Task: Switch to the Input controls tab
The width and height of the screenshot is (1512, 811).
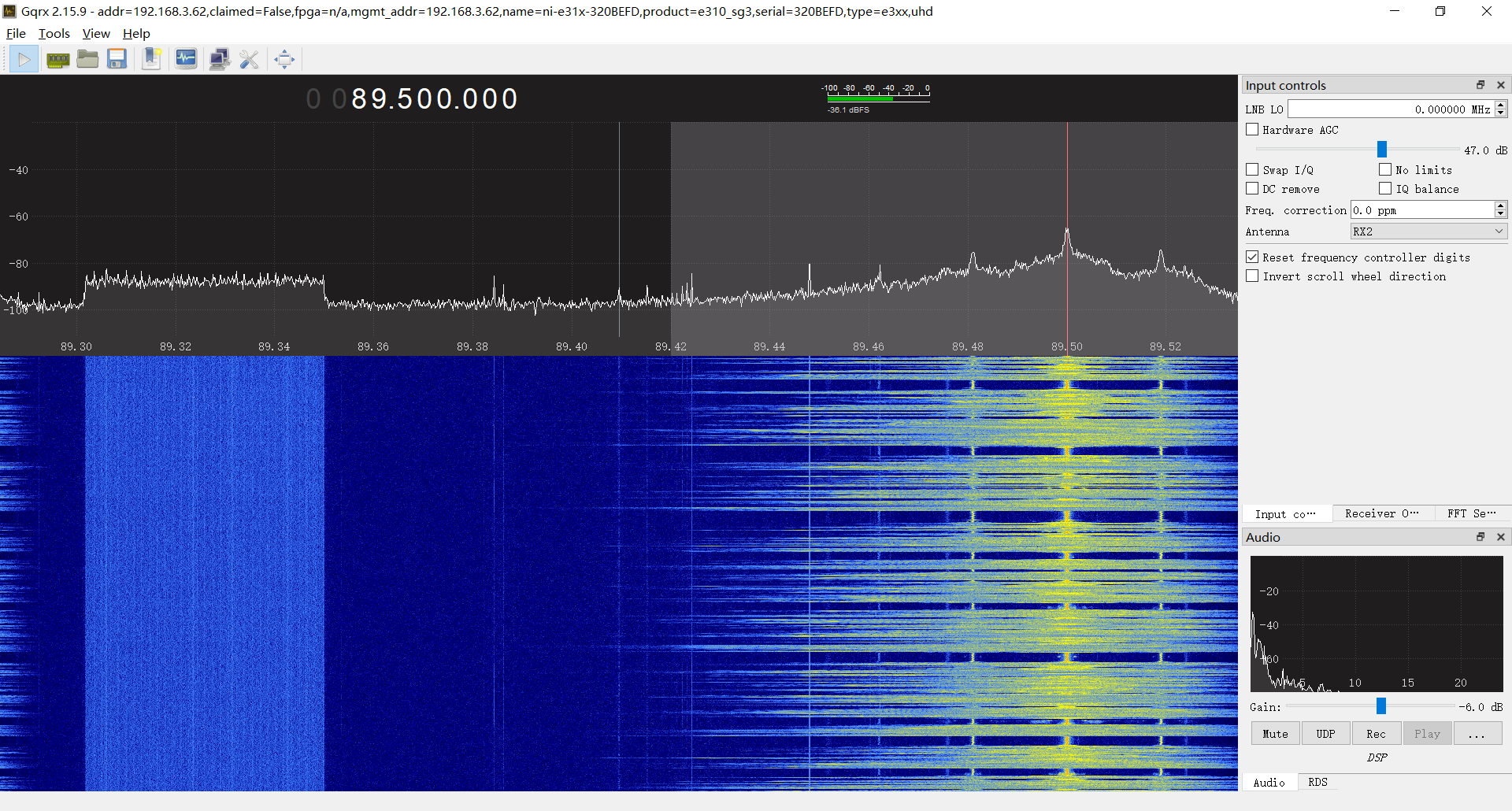Action: click(x=1287, y=513)
